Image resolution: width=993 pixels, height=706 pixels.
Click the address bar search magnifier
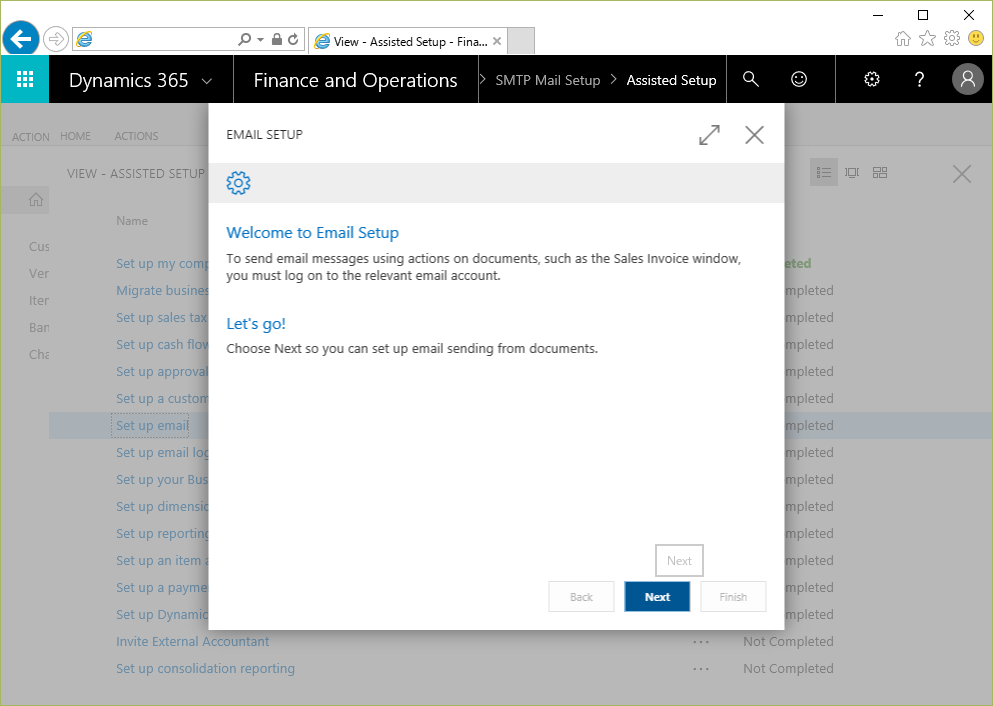(x=244, y=39)
